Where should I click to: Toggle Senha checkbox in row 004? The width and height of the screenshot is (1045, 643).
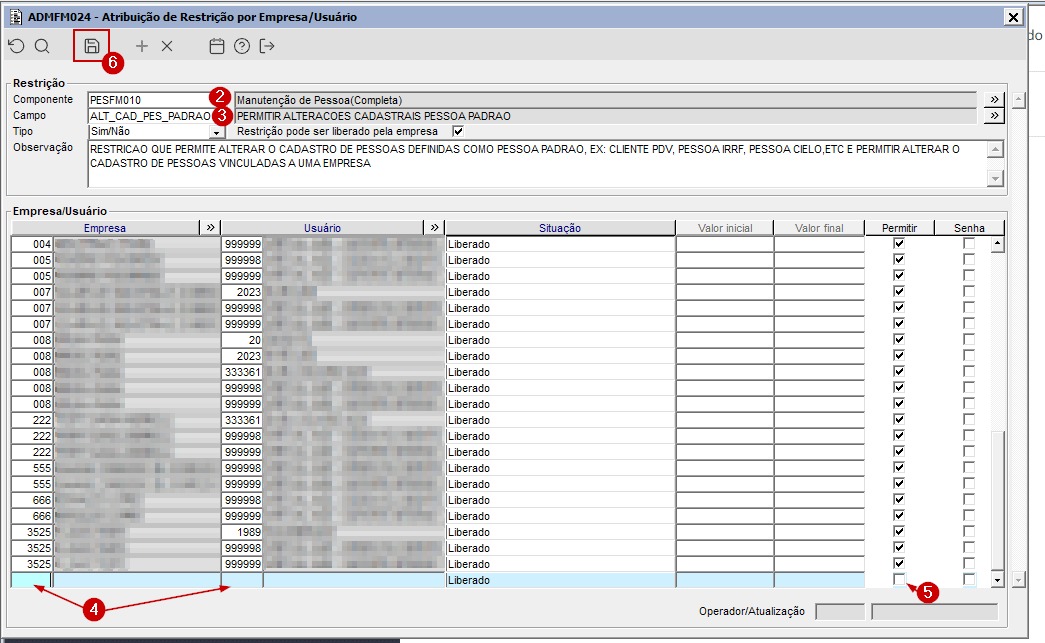[x=969, y=244]
